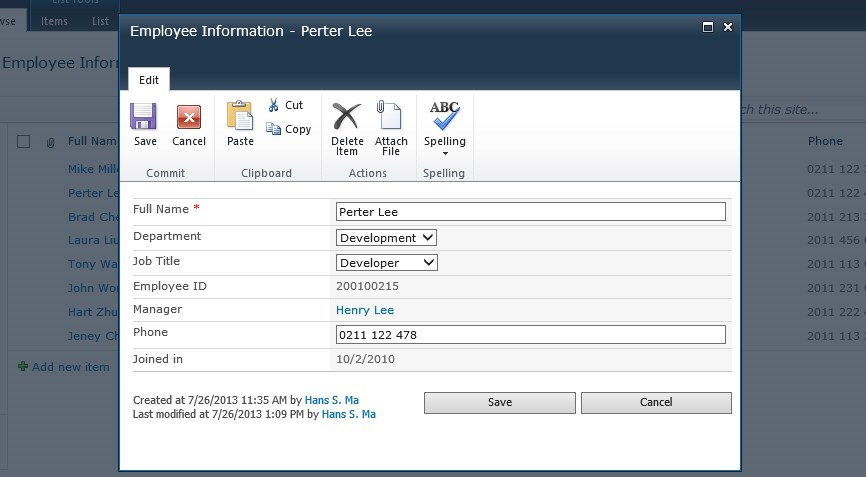Open the Job Title dropdown
The width and height of the screenshot is (866, 477).
coord(387,262)
